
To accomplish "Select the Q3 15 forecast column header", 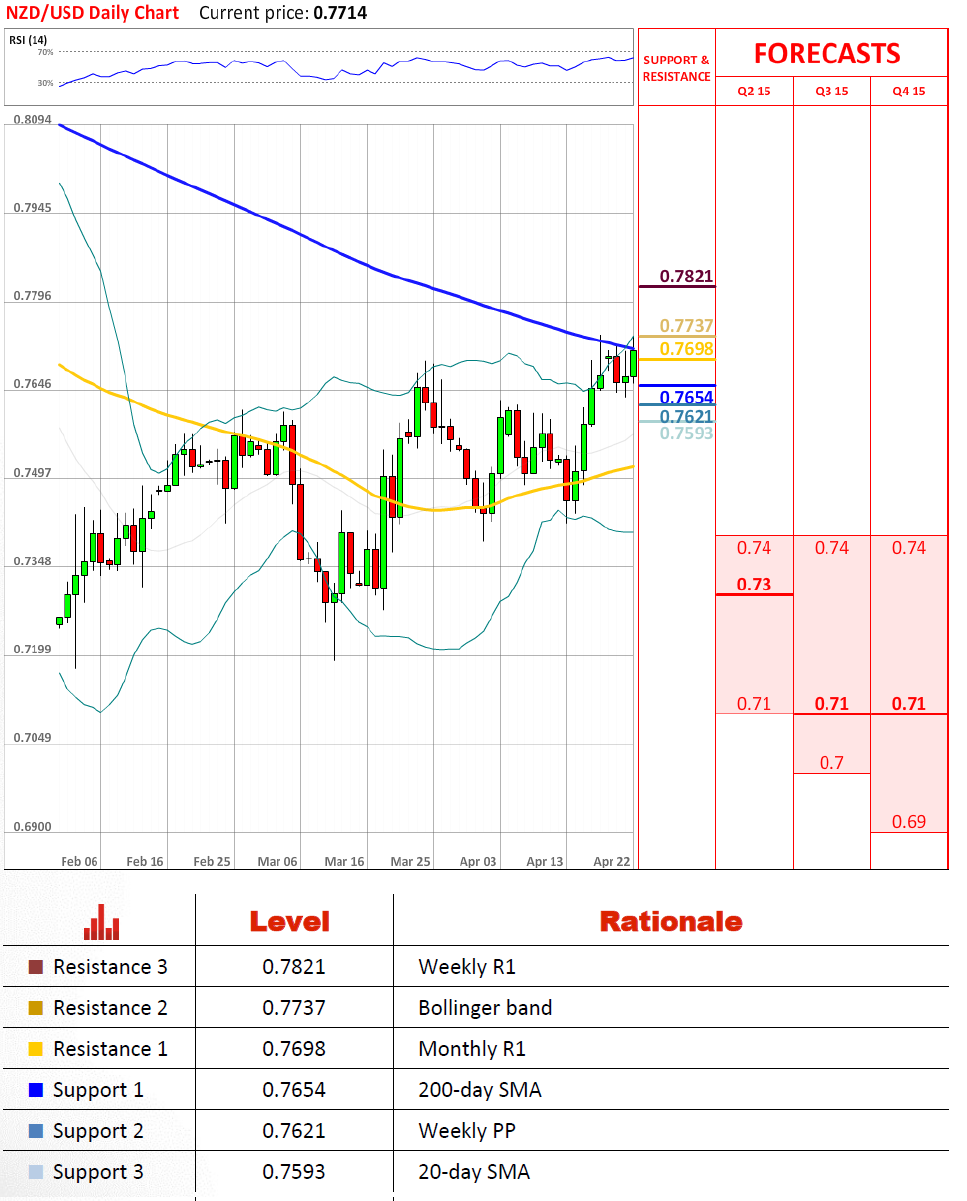I will pos(832,91).
